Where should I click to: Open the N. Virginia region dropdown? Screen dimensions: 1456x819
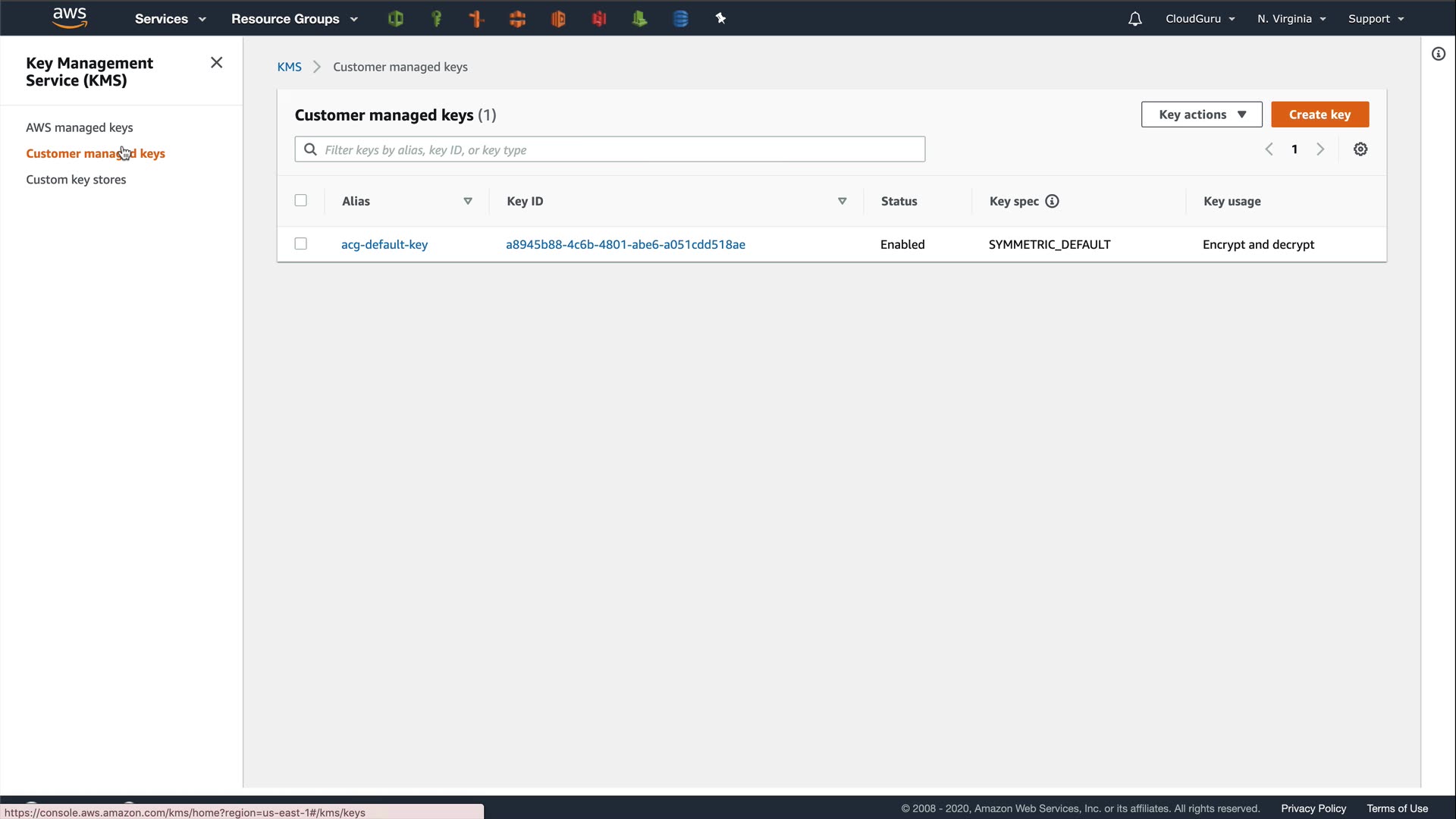[1291, 19]
